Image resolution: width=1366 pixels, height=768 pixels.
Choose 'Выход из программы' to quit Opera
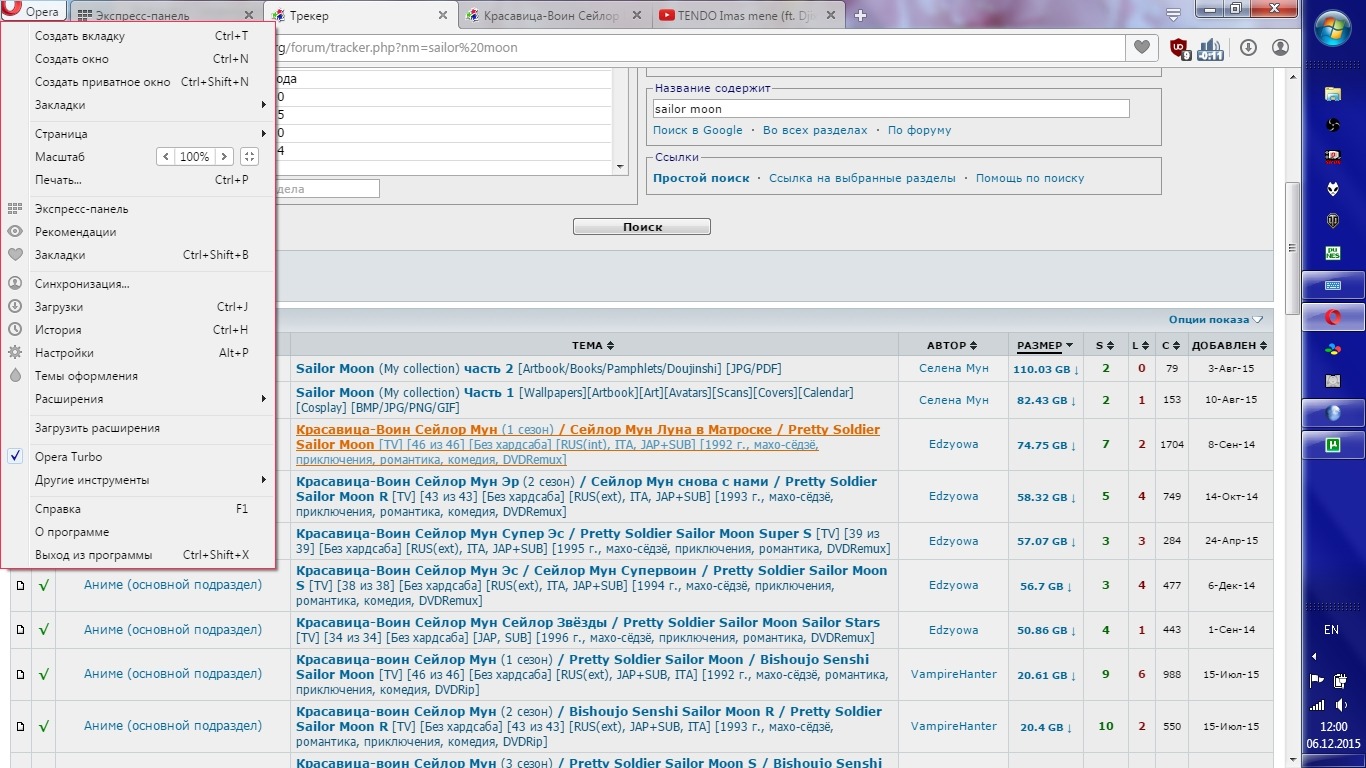pos(138,555)
